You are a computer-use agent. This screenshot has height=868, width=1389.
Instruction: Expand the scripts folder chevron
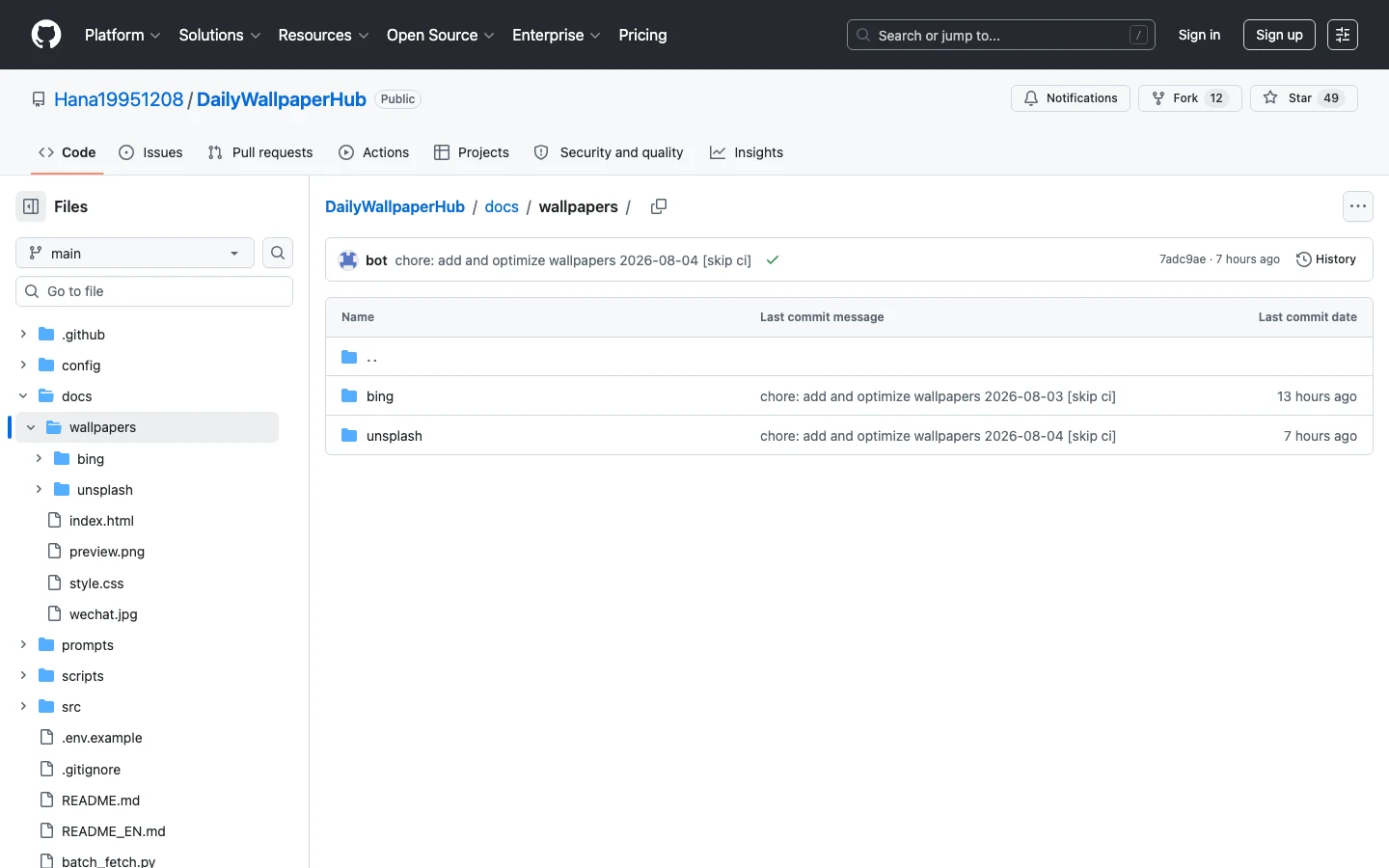coord(23,675)
